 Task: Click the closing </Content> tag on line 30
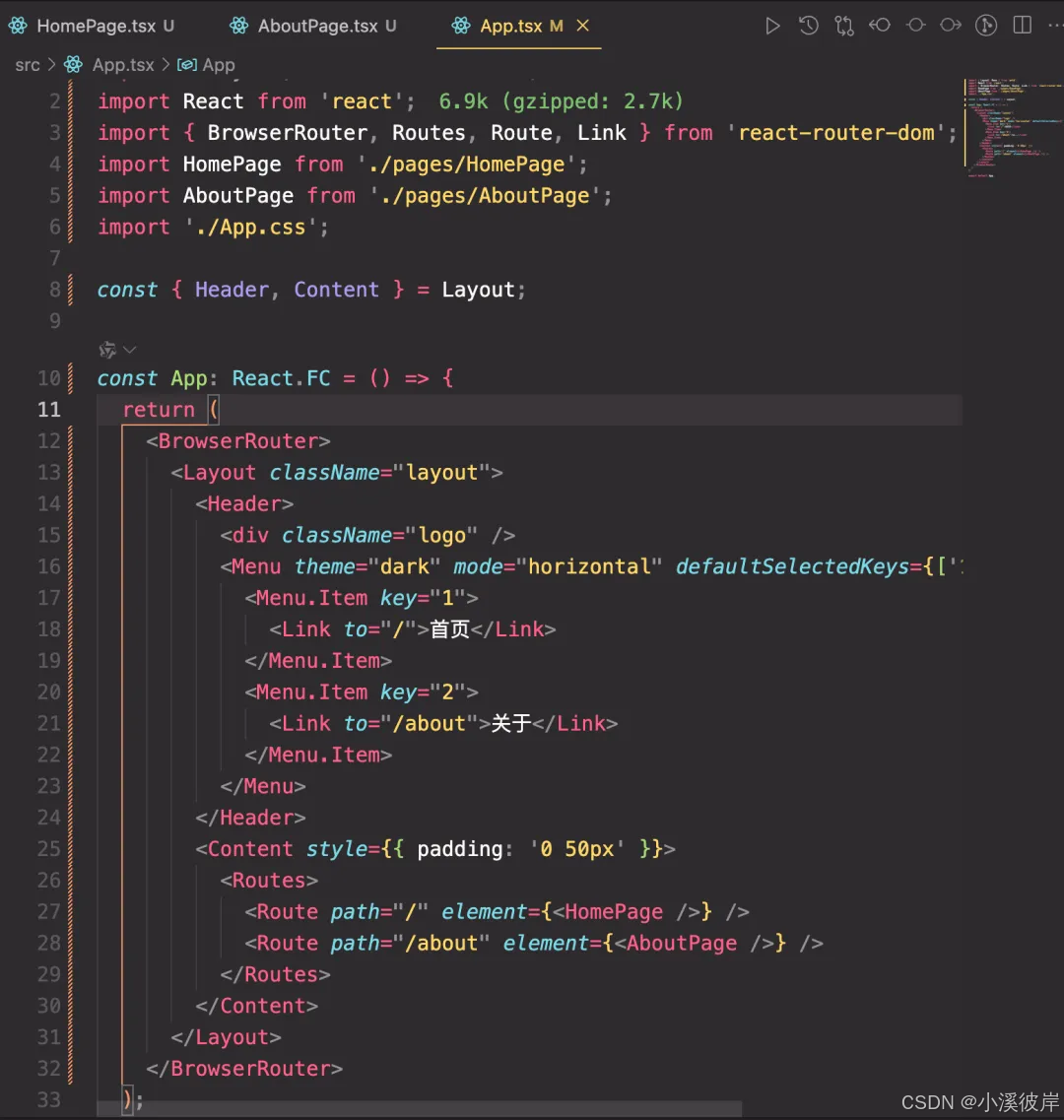[x=256, y=1006]
